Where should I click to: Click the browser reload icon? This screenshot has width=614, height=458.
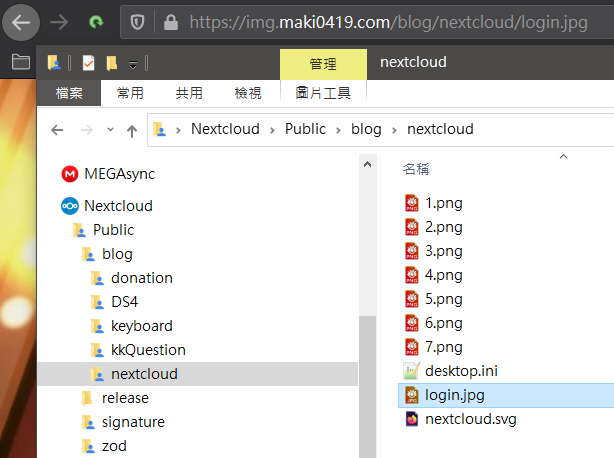pyautogui.click(x=96, y=20)
